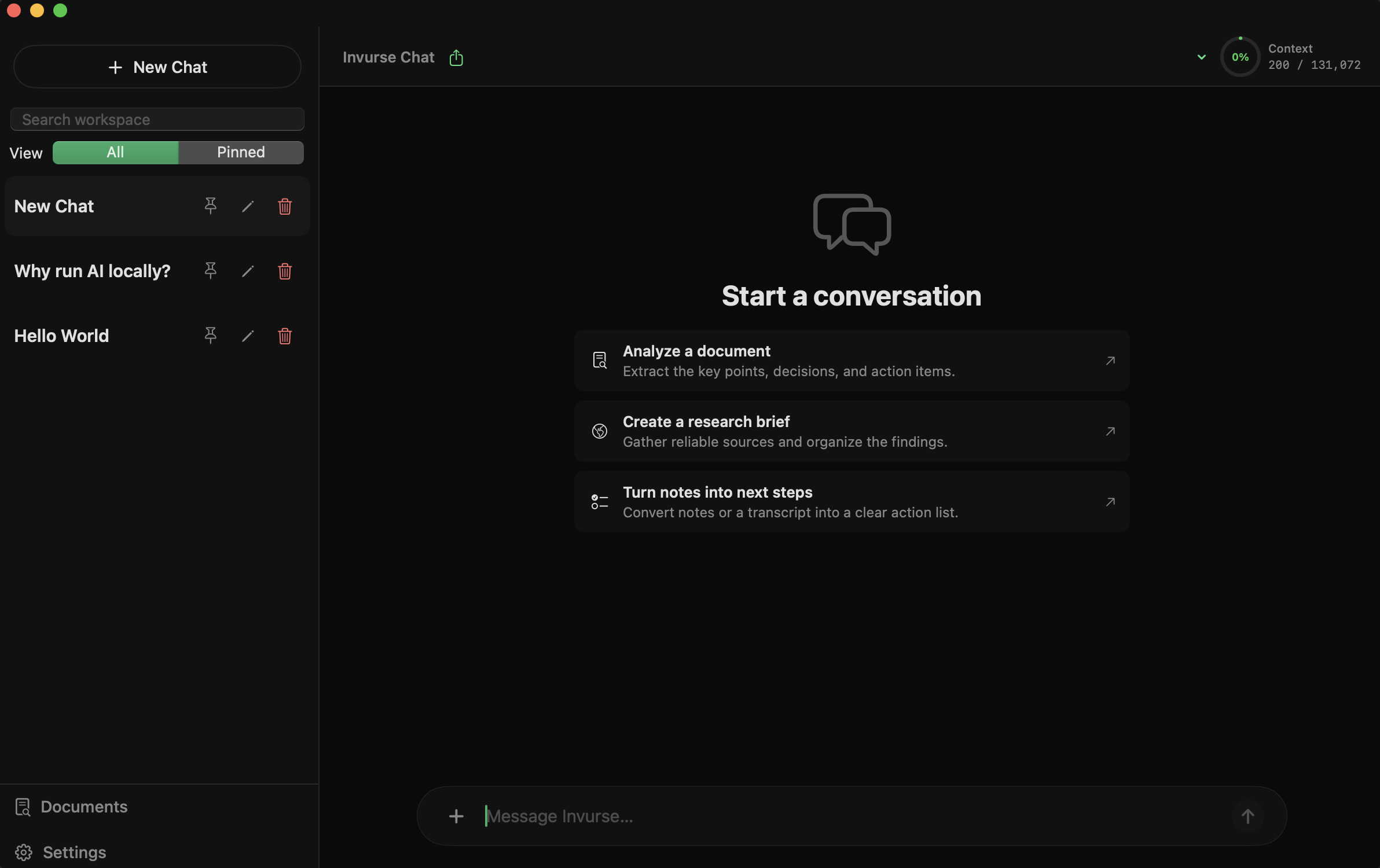Open Settings

tap(61, 852)
